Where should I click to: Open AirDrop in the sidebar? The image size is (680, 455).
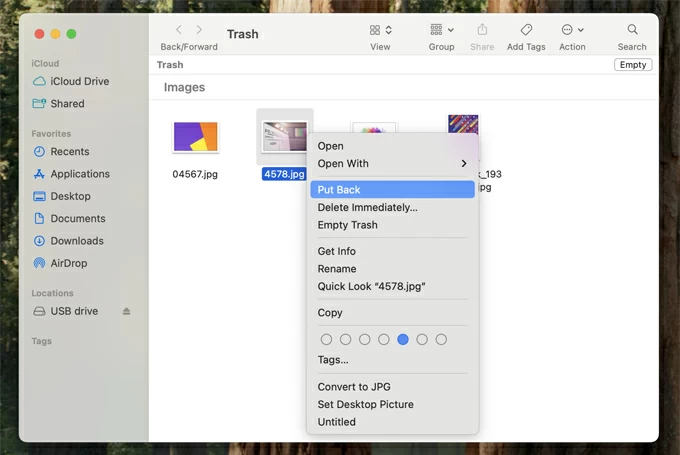[69, 263]
